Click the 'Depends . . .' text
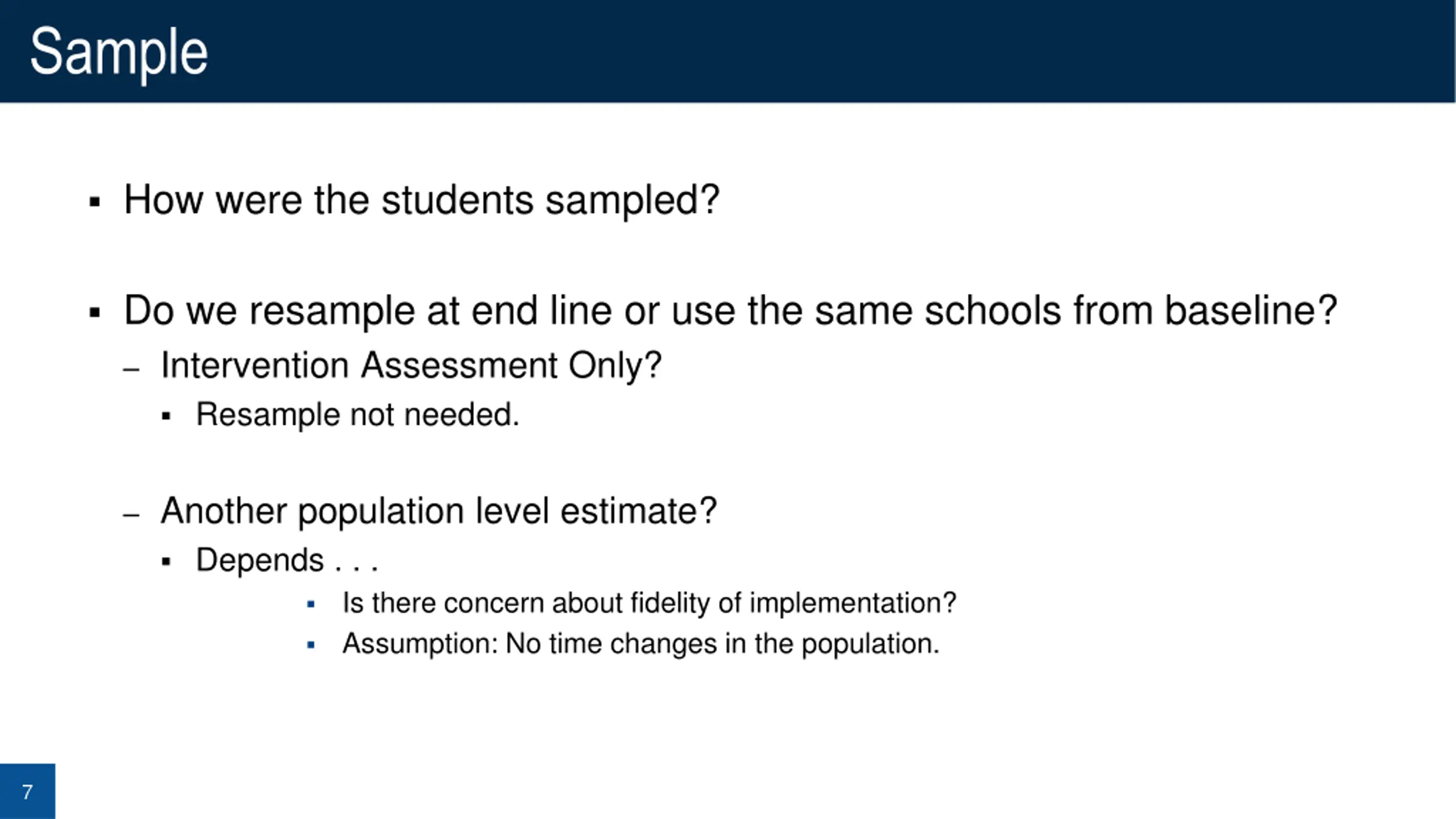The width and height of the screenshot is (1456, 819). (x=287, y=560)
